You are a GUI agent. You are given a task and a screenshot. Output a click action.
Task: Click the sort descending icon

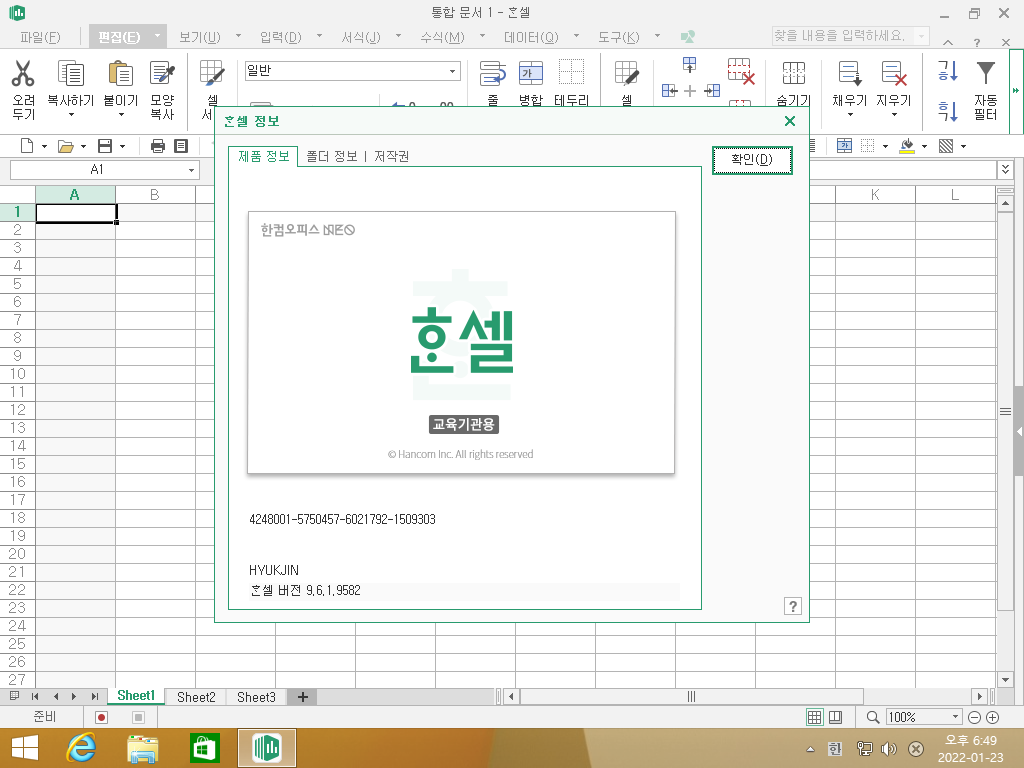pos(948,111)
